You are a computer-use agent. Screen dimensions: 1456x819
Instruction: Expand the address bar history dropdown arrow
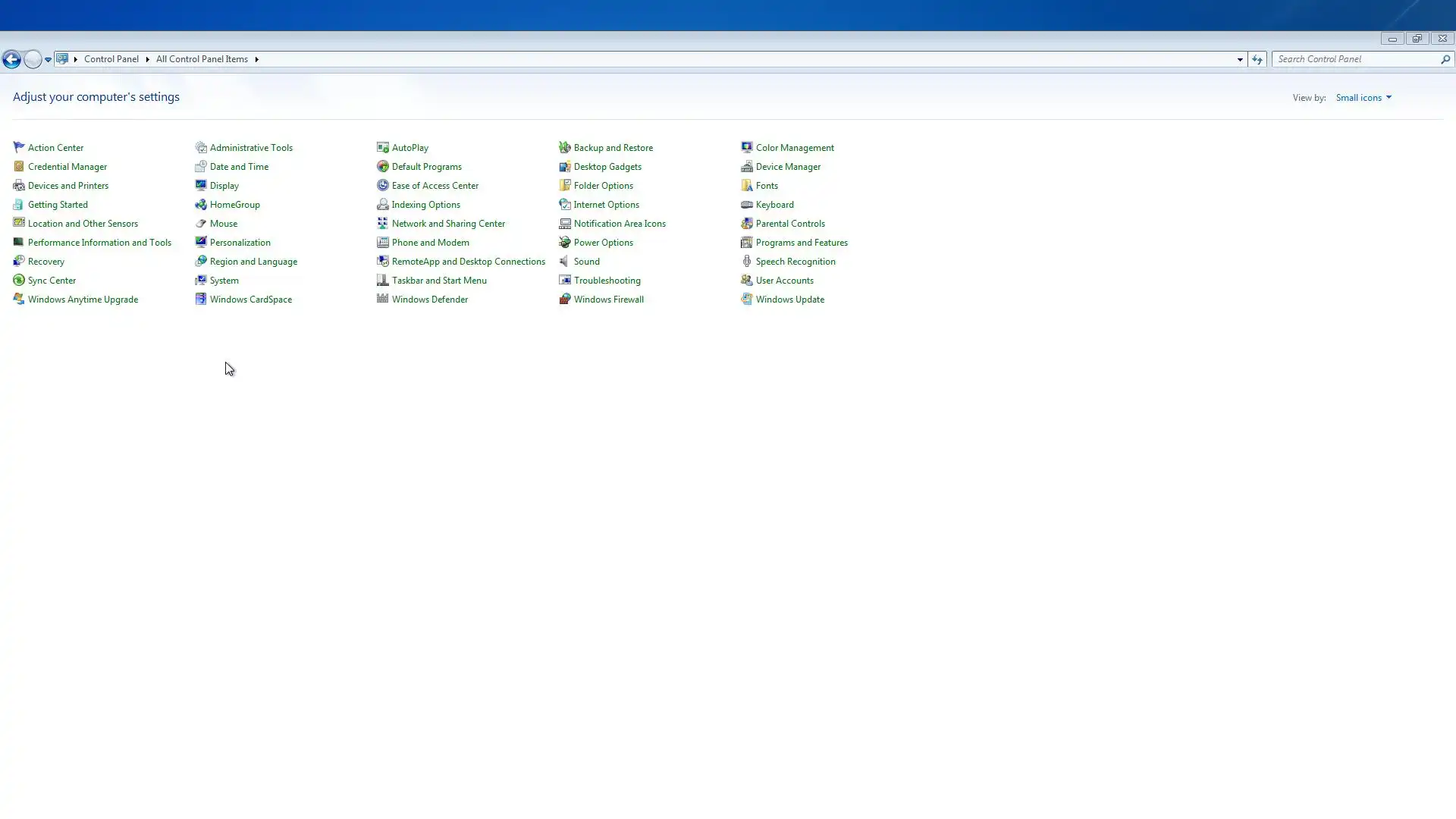tap(1240, 59)
